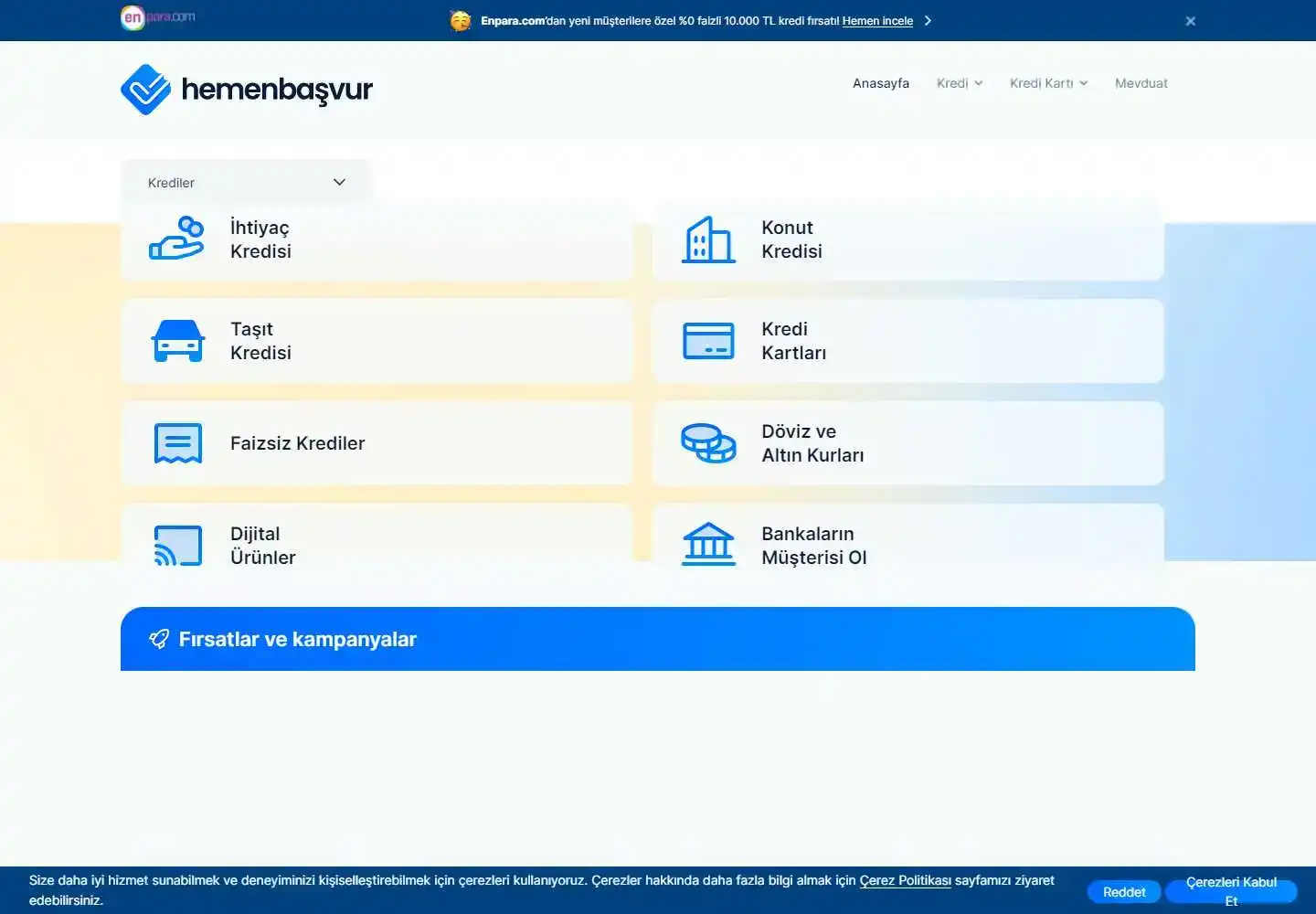Click the Kredi Kartları card icon

click(x=708, y=341)
